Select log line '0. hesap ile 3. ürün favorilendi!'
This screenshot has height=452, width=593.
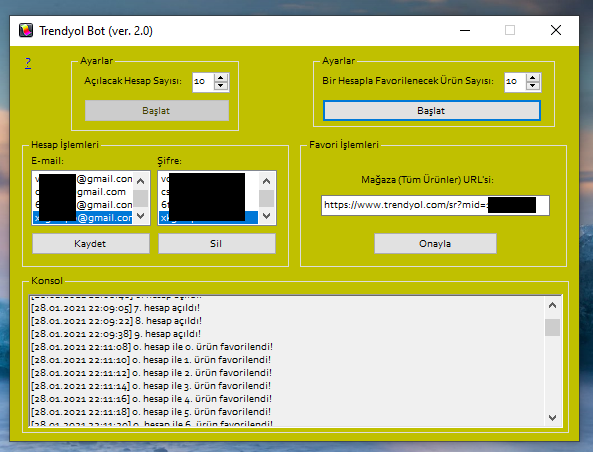151,386
